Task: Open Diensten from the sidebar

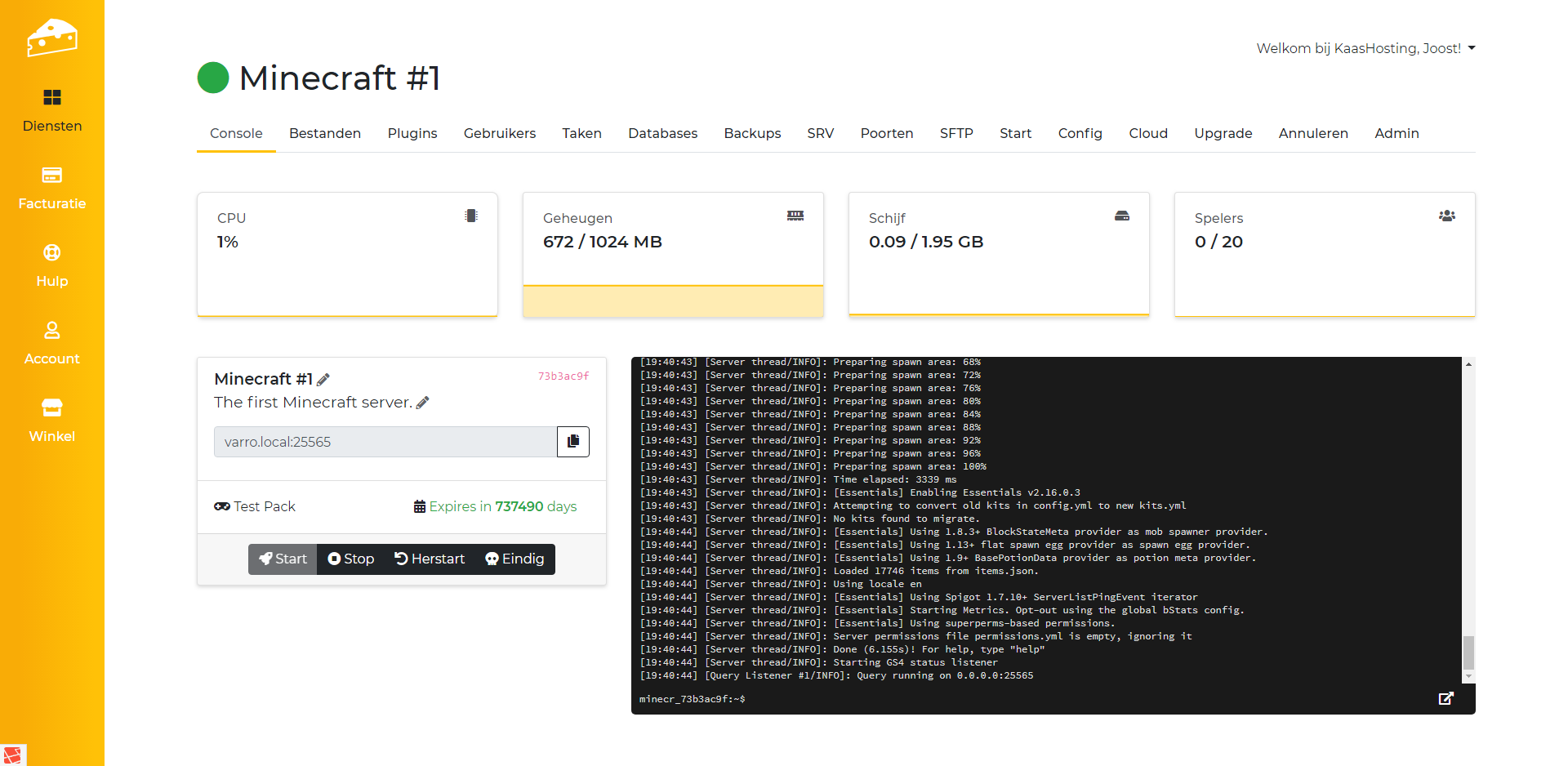Action: click(52, 110)
